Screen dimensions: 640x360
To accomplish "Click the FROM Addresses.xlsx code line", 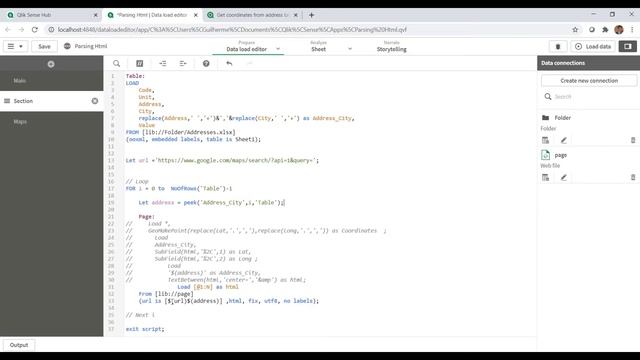I will pos(180,132).
